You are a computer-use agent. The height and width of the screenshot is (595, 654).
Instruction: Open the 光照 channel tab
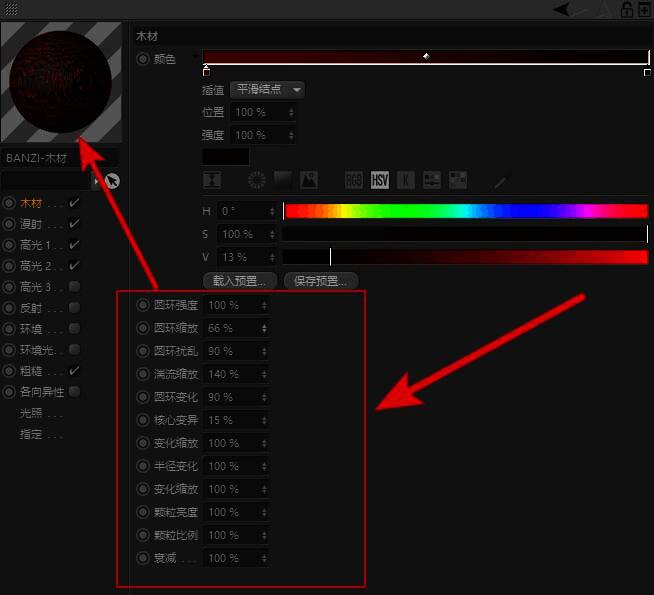(31, 413)
